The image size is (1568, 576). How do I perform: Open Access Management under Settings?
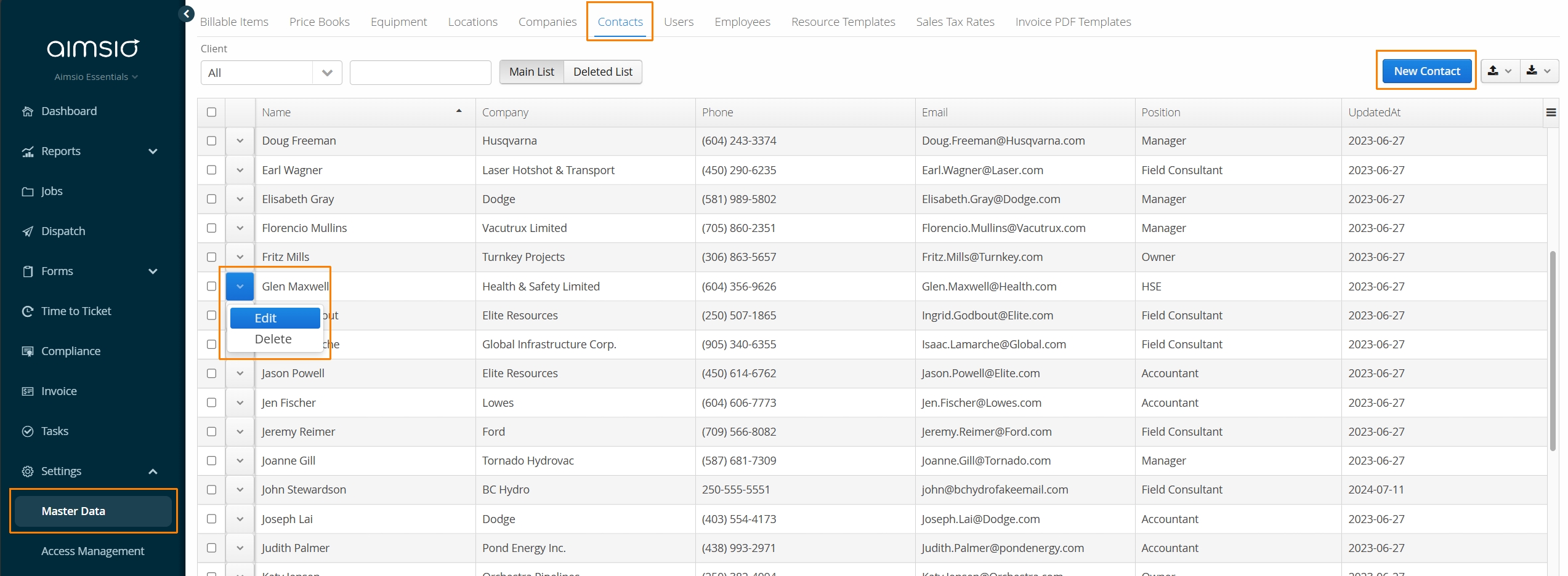tap(92, 551)
